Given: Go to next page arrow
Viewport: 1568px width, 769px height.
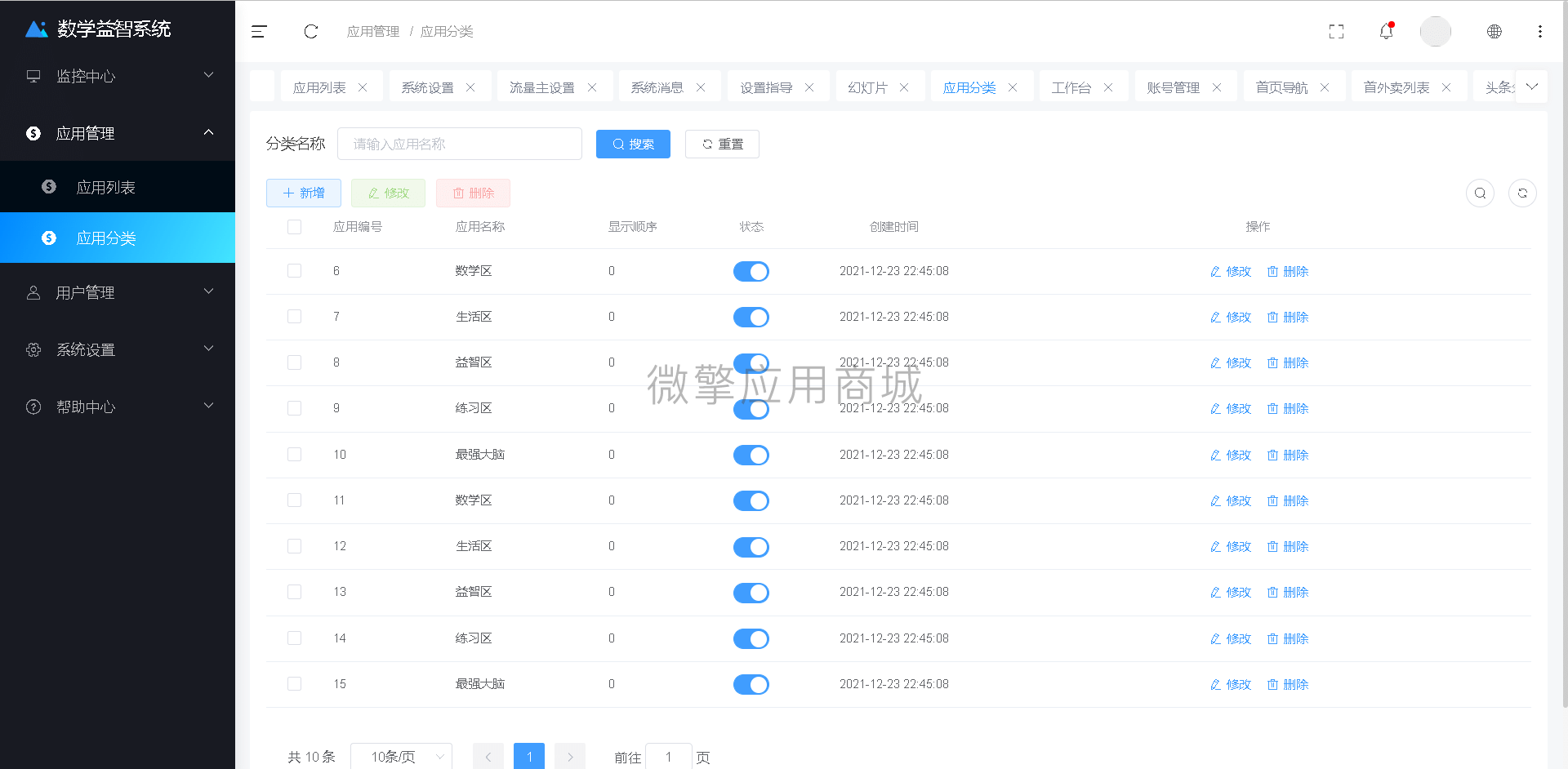Looking at the screenshot, I should (570, 757).
